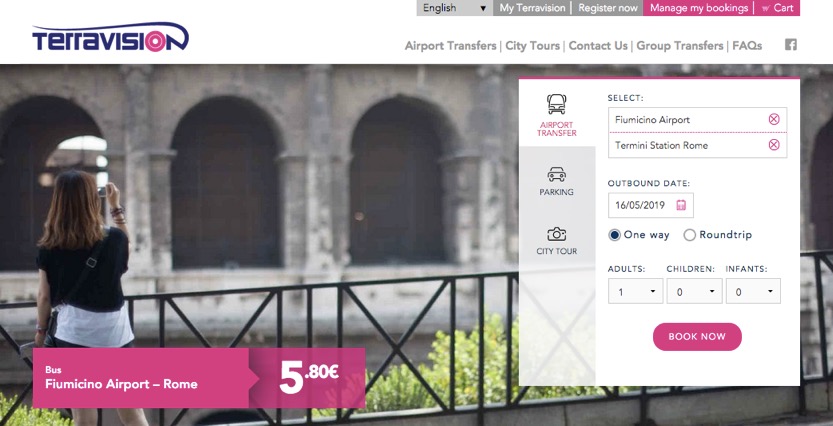Click the 5.80€ price banner
This screenshot has width=833, height=426.
coord(307,378)
